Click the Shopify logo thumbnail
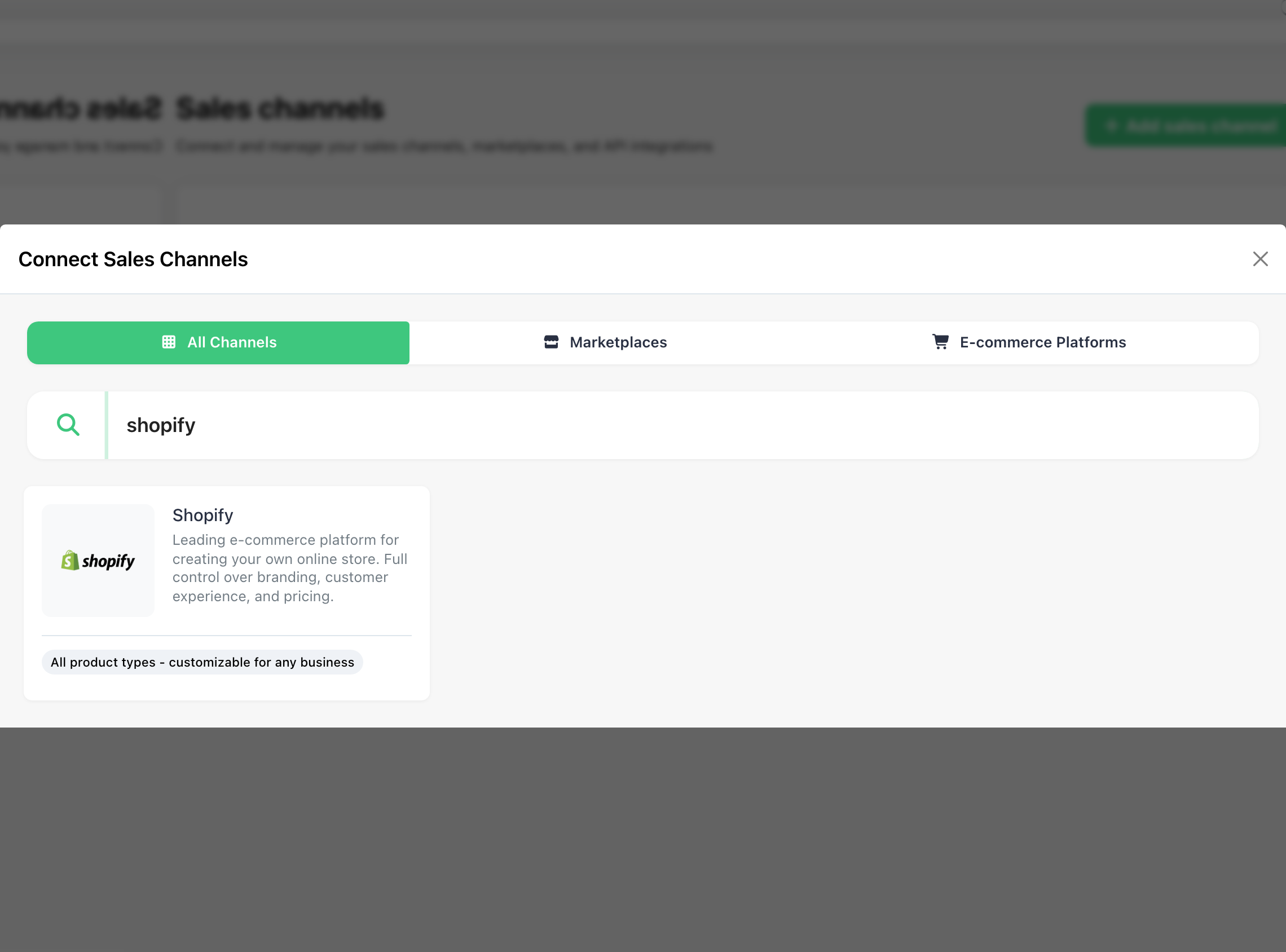Screen dimensions: 1286x952 point(98,560)
